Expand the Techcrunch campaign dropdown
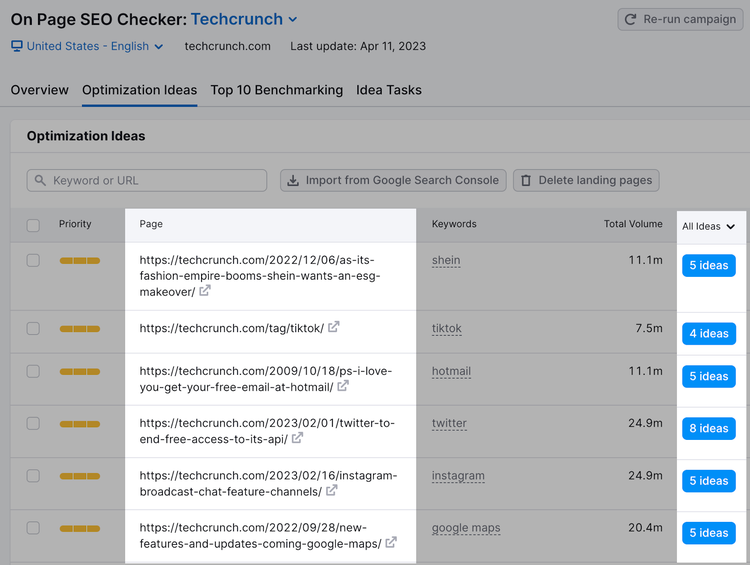 click(244, 19)
